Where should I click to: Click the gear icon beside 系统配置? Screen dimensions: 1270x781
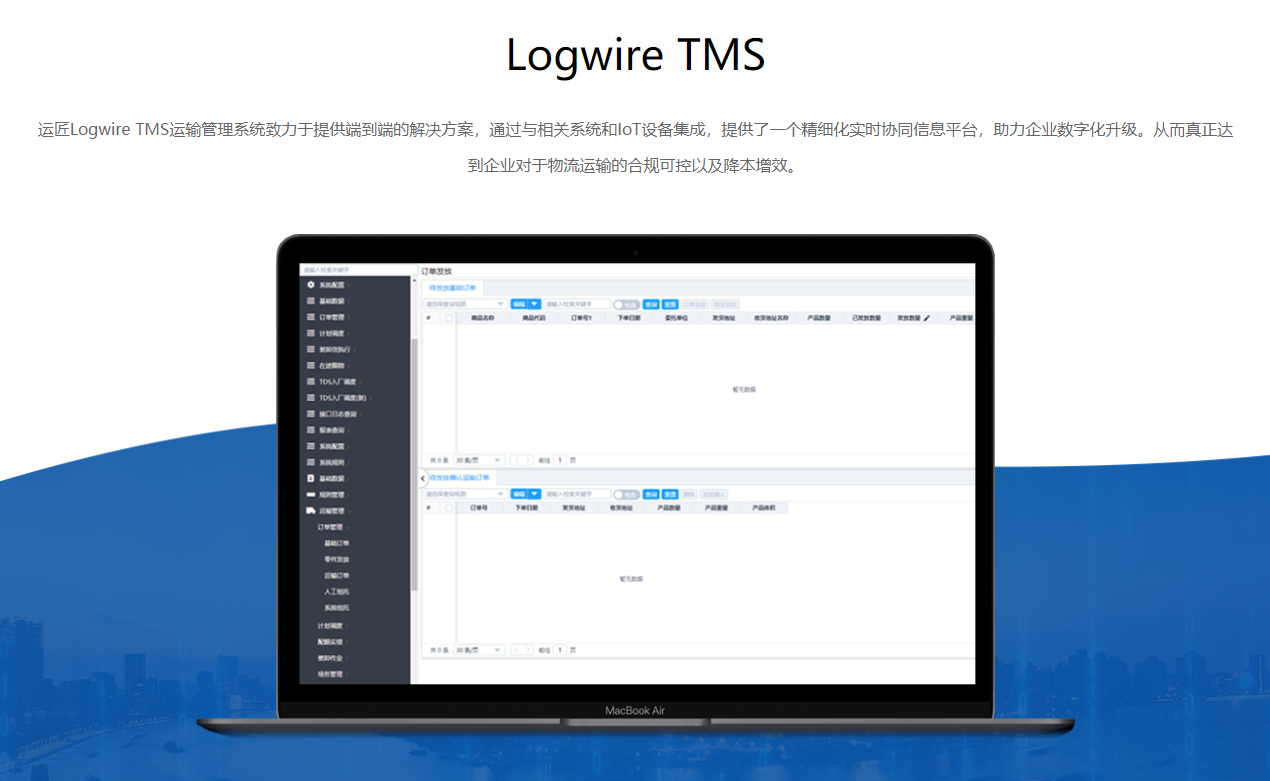pyautogui.click(x=310, y=285)
